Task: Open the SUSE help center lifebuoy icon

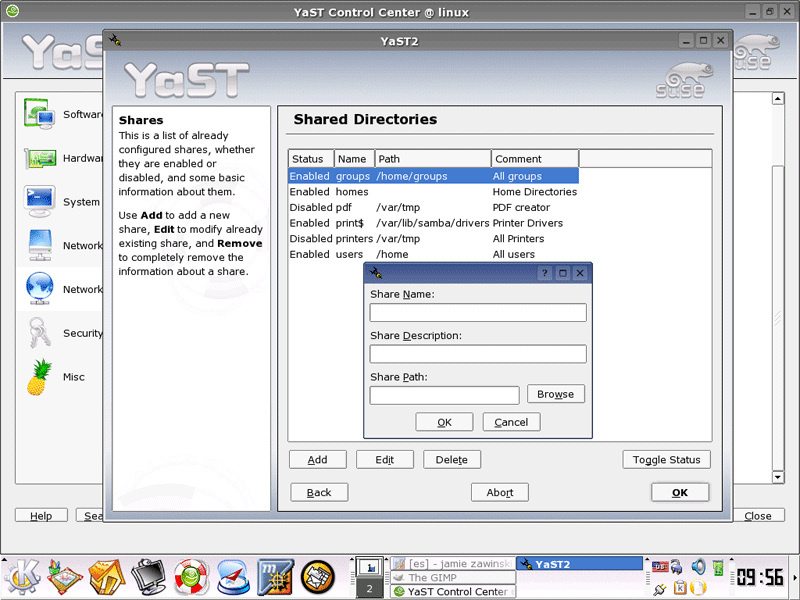Action: (191, 577)
